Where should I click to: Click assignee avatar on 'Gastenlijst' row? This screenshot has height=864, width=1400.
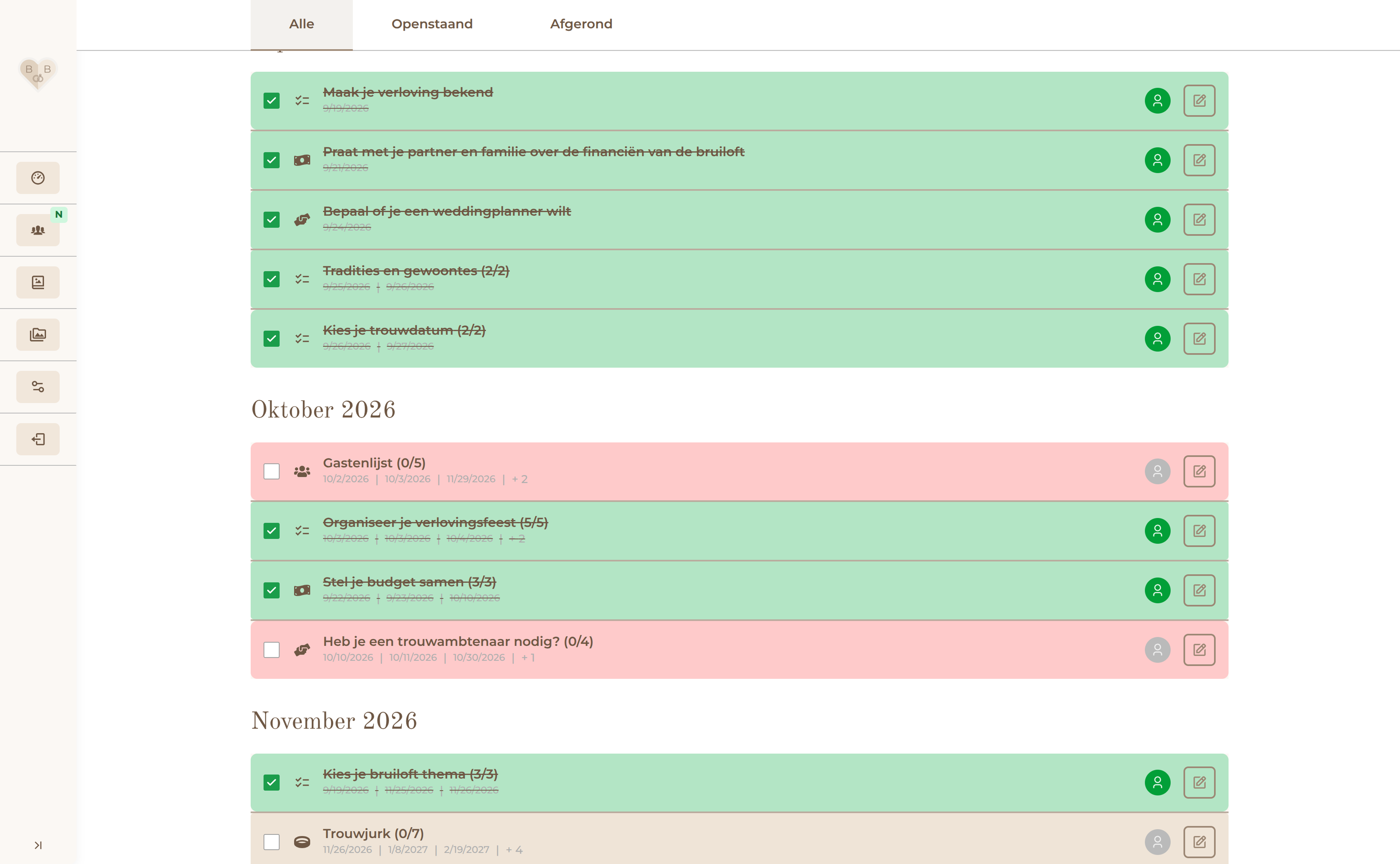click(1157, 471)
